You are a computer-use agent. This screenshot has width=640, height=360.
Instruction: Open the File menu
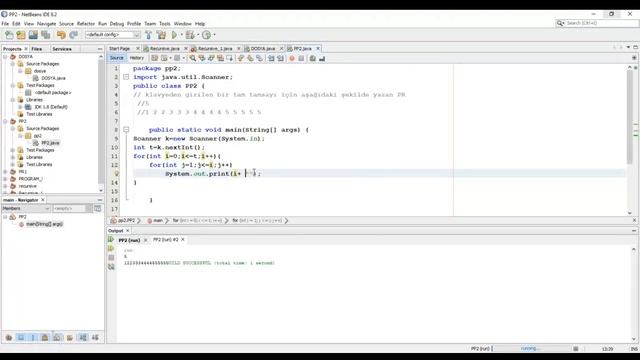[x=5, y=24]
